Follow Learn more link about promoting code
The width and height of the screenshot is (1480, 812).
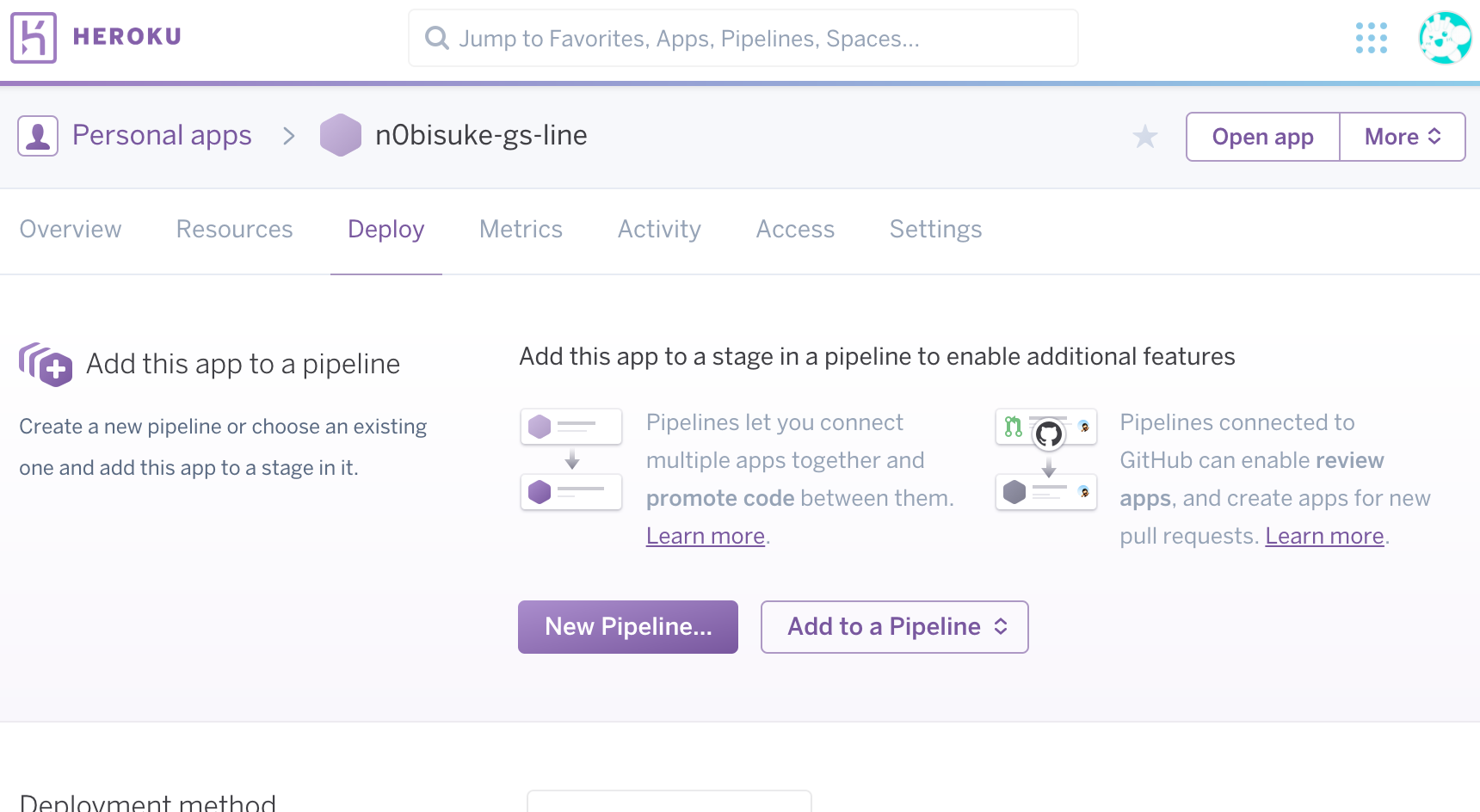click(706, 536)
